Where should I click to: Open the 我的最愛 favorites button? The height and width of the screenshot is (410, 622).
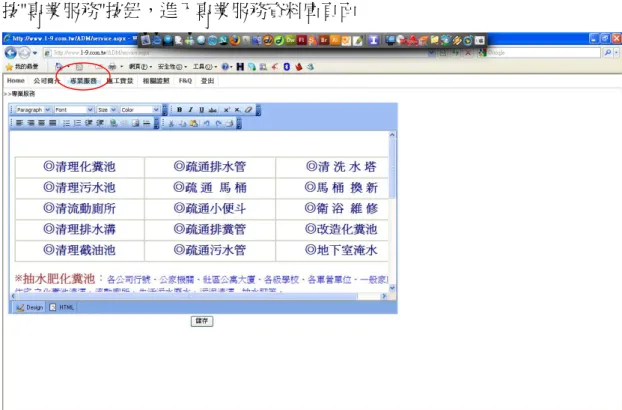point(22,67)
